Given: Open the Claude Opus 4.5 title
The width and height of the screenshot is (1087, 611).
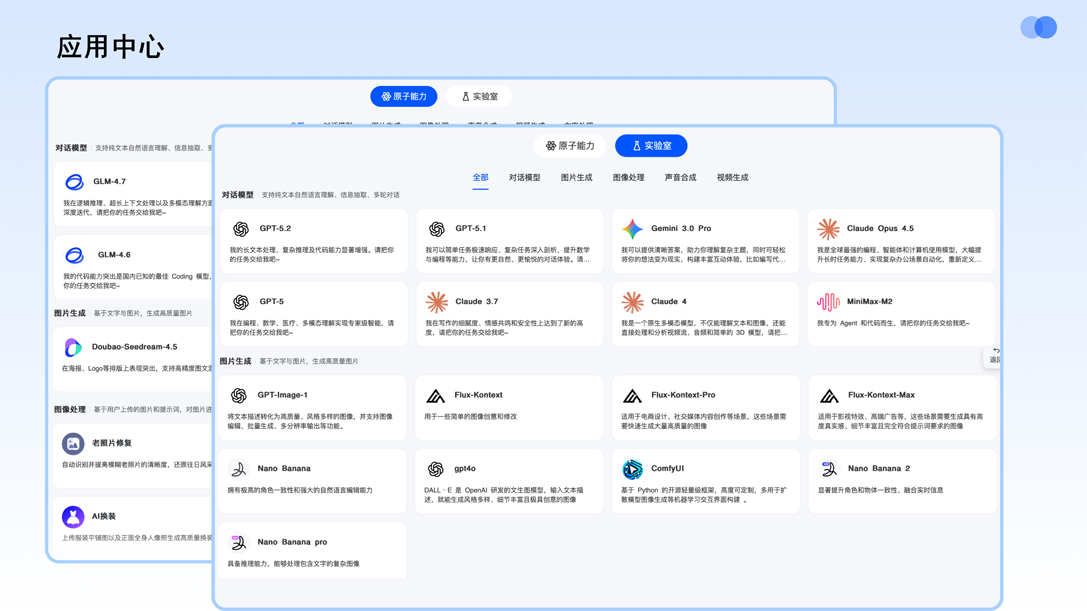Looking at the screenshot, I should (880, 228).
